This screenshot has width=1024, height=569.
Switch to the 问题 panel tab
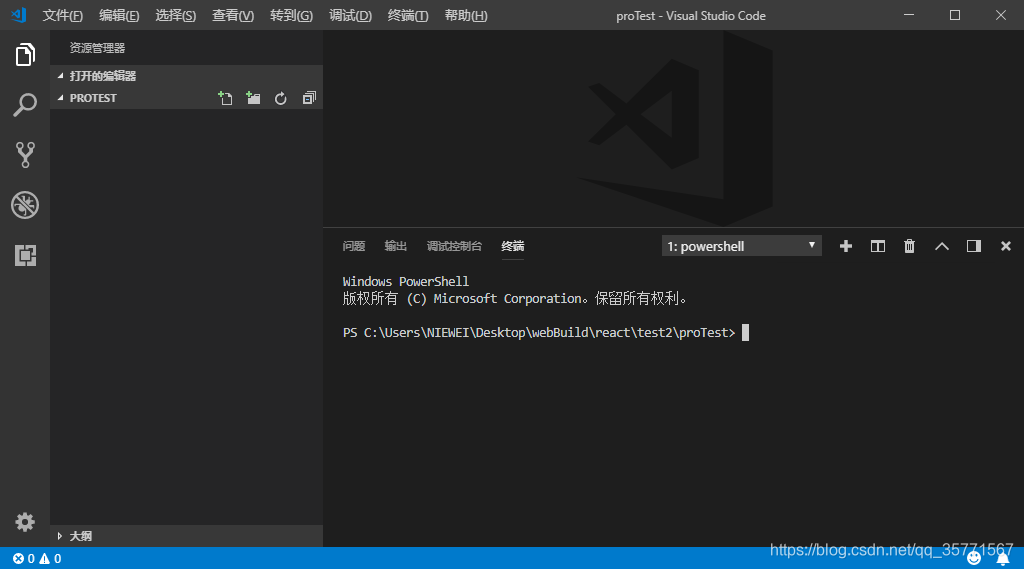(x=354, y=246)
